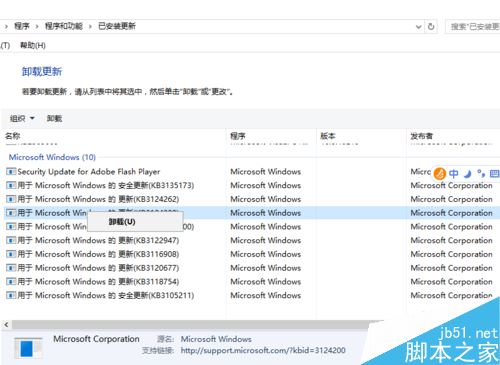Click the icon of the highlighted update row

coord(11,213)
